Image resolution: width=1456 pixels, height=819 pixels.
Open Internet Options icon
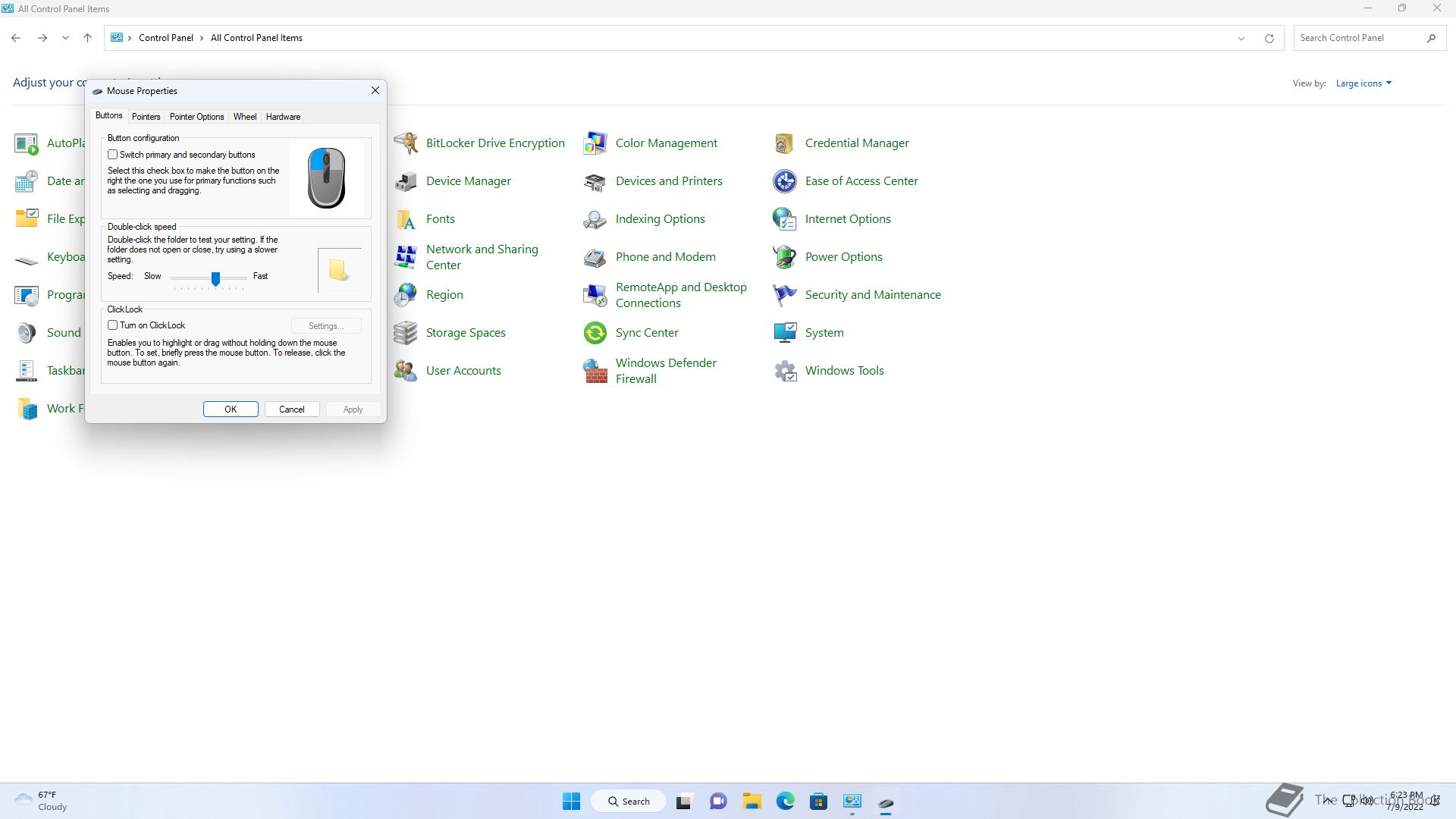tap(785, 218)
